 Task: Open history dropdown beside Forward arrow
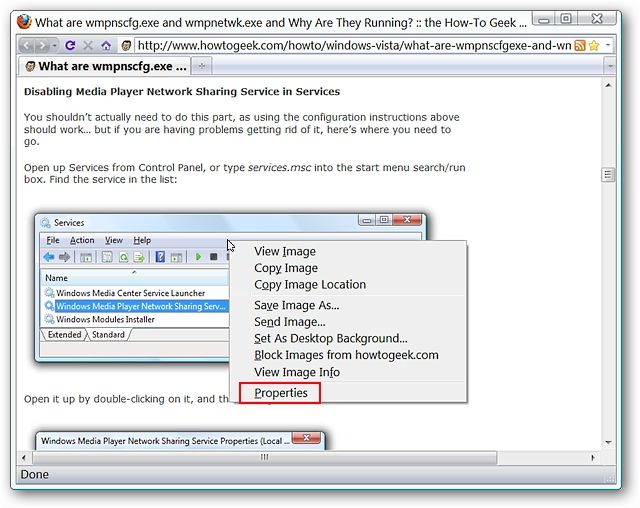54,45
